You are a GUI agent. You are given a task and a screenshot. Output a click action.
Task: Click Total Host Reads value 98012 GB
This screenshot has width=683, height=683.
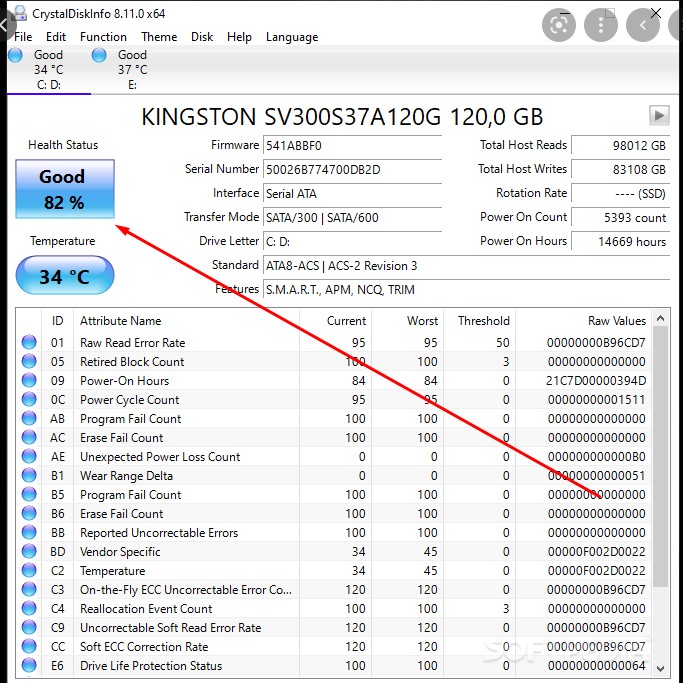[620, 145]
